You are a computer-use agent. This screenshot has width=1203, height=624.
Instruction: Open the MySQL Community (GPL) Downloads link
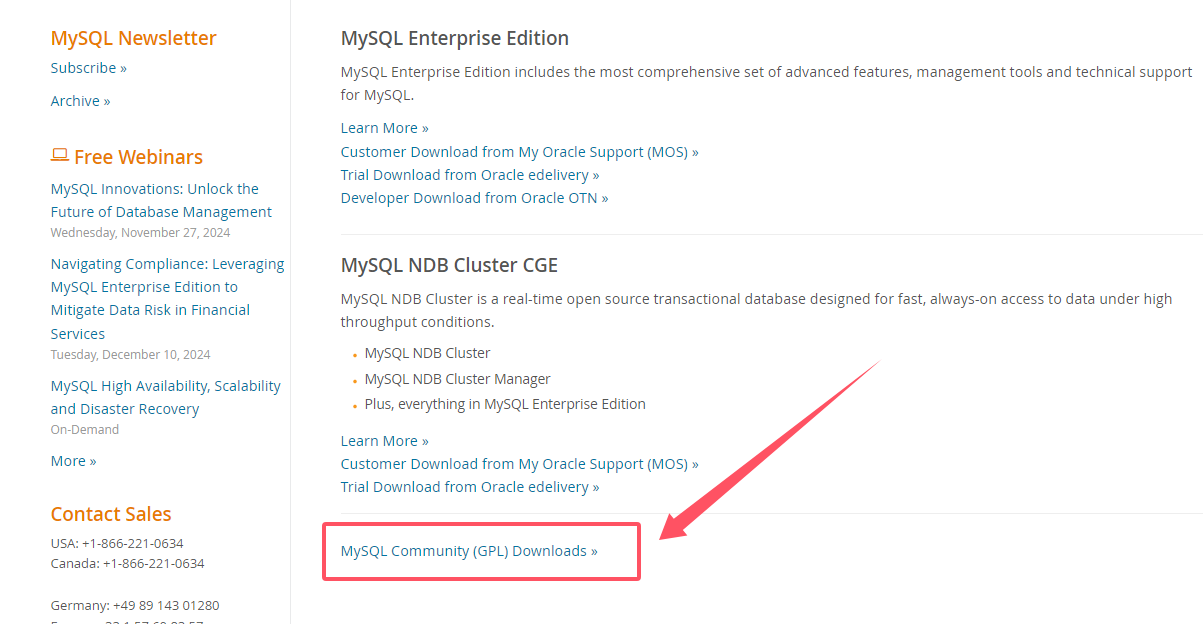click(x=469, y=551)
